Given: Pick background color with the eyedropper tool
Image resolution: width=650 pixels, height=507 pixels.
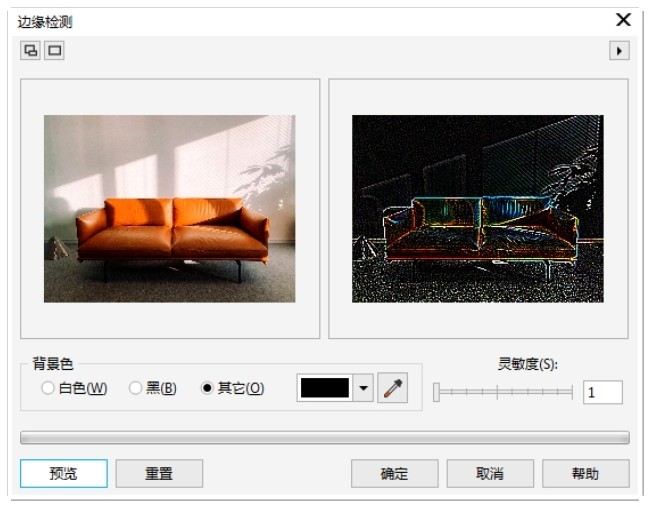Looking at the screenshot, I should (393, 388).
